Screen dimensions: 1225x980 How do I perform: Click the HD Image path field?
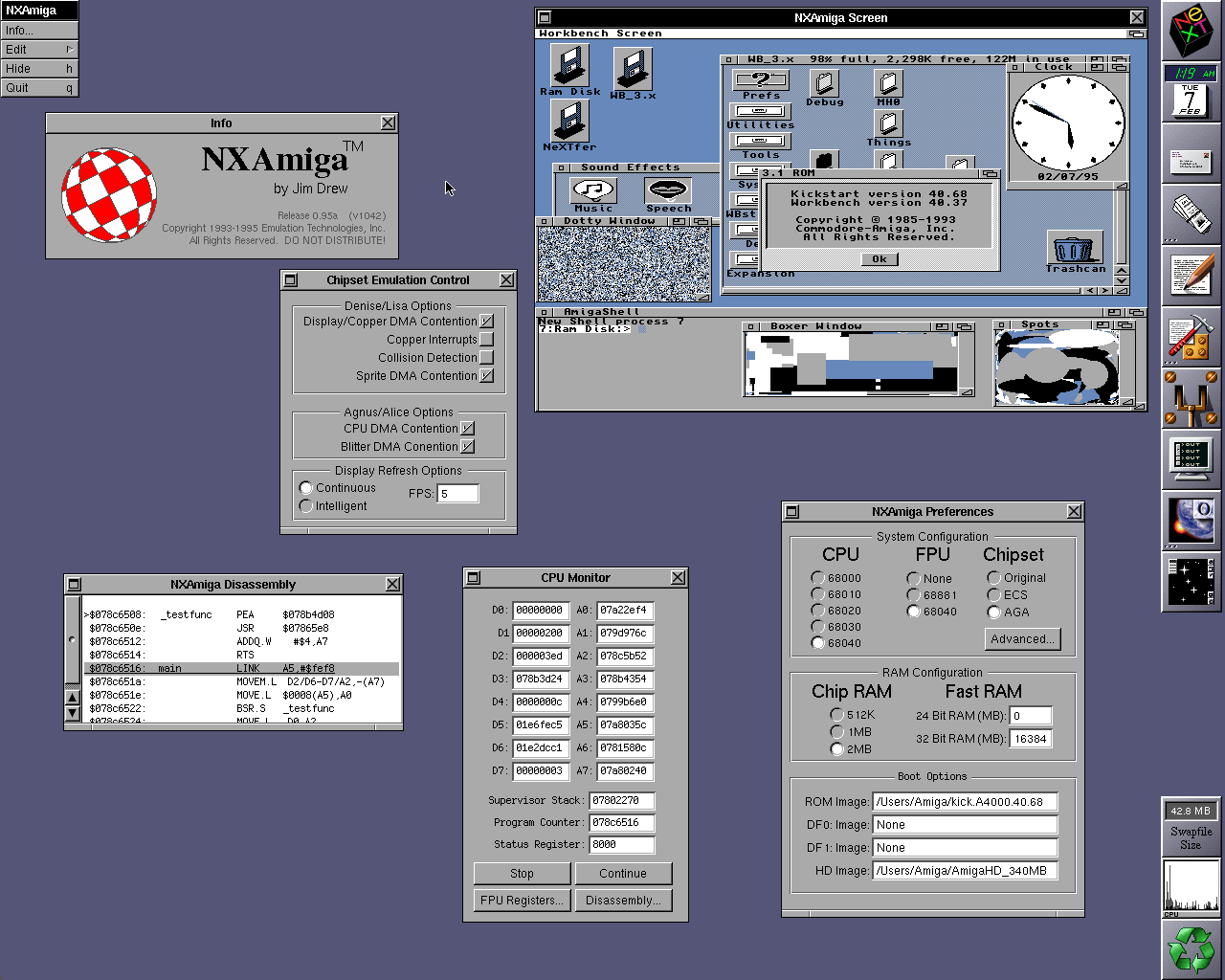pyautogui.click(x=965, y=871)
